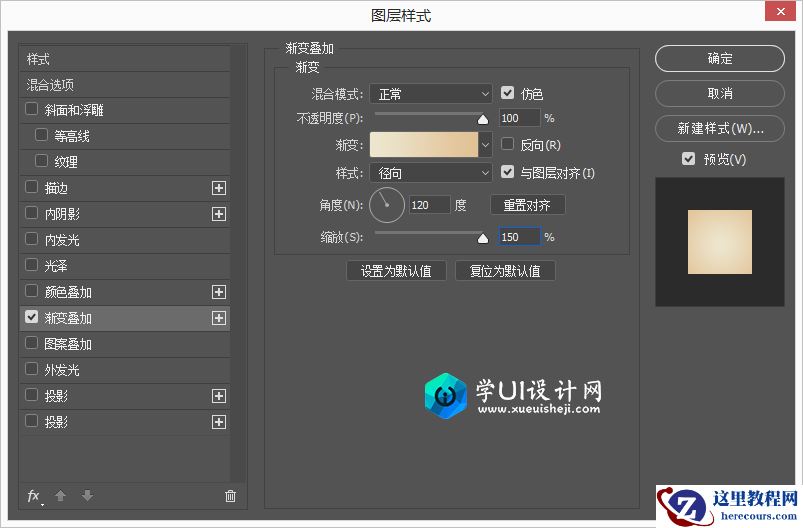Enable 内发光 checkbox

32,239
